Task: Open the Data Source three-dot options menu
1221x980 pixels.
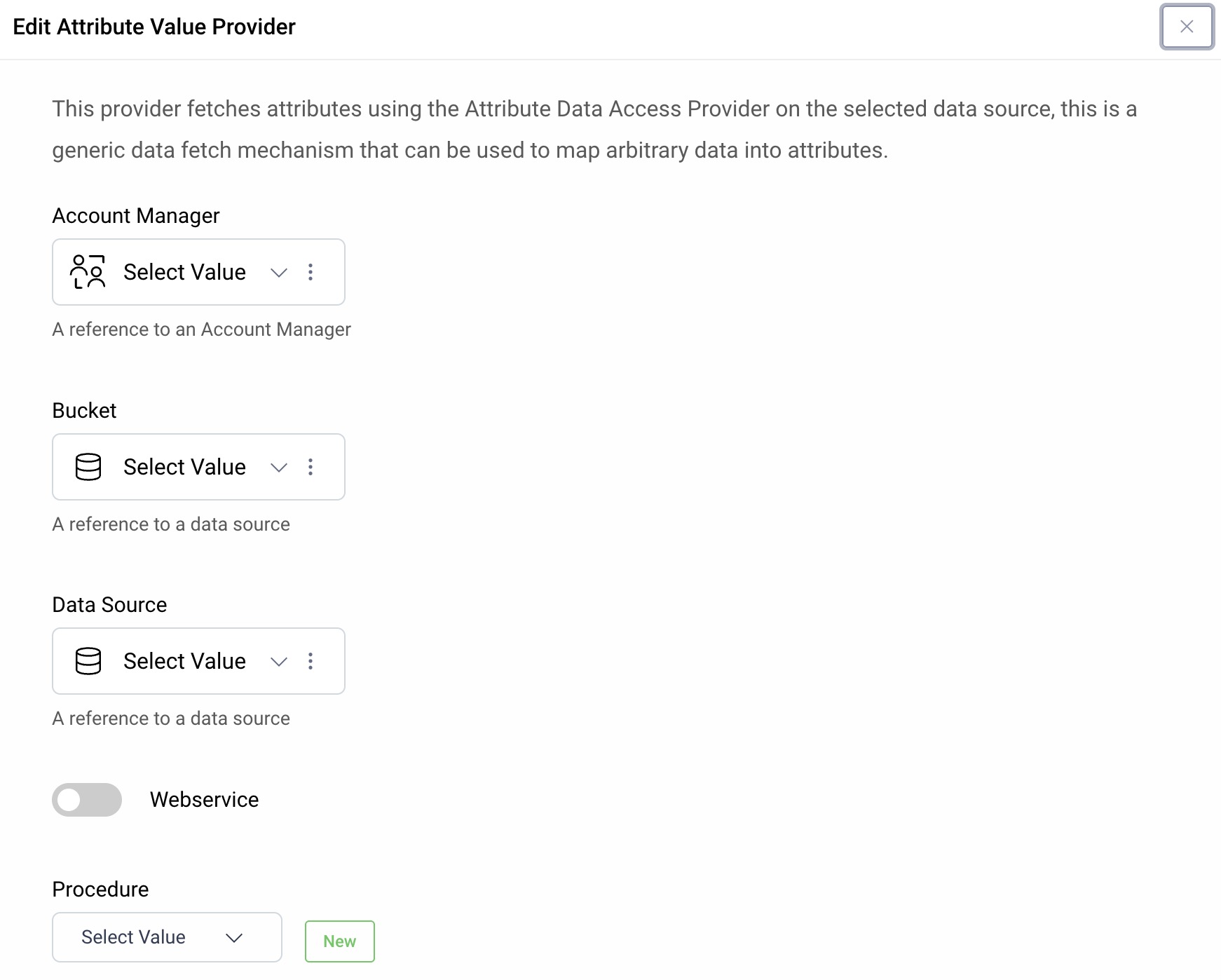Action: click(x=311, y=661)
